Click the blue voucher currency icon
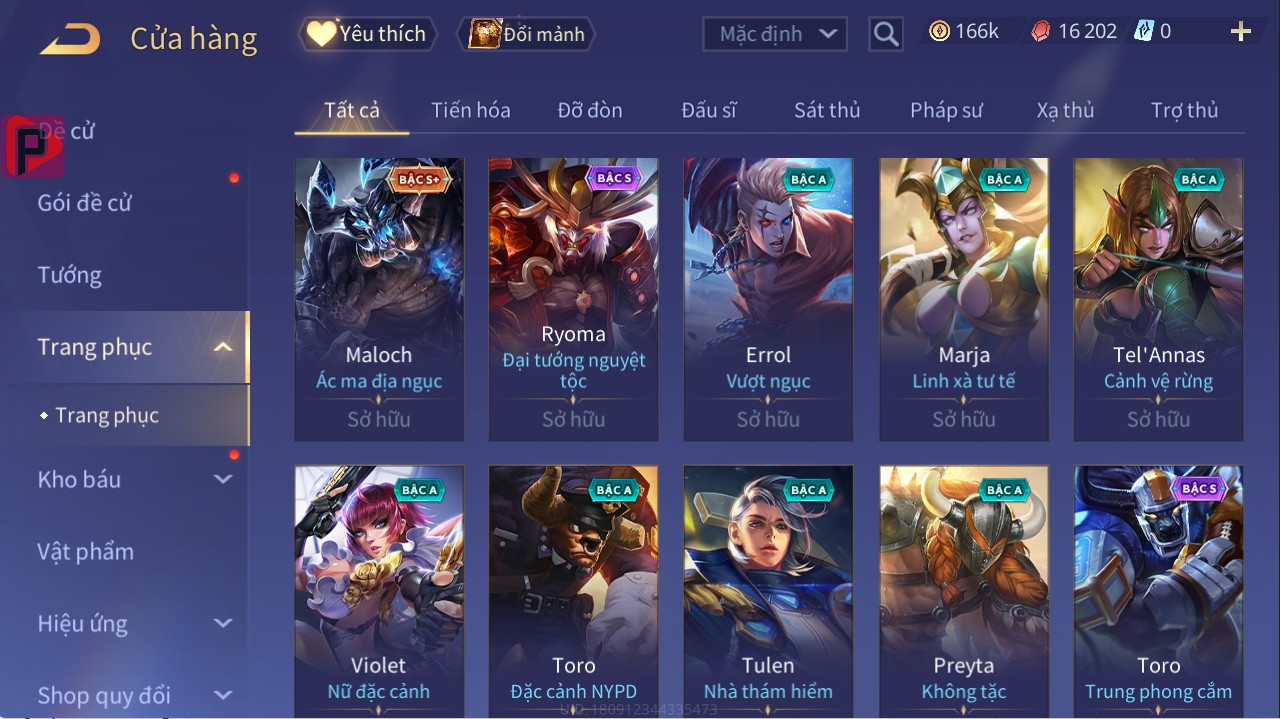1280x719 pixels. tap(1144, 31)
